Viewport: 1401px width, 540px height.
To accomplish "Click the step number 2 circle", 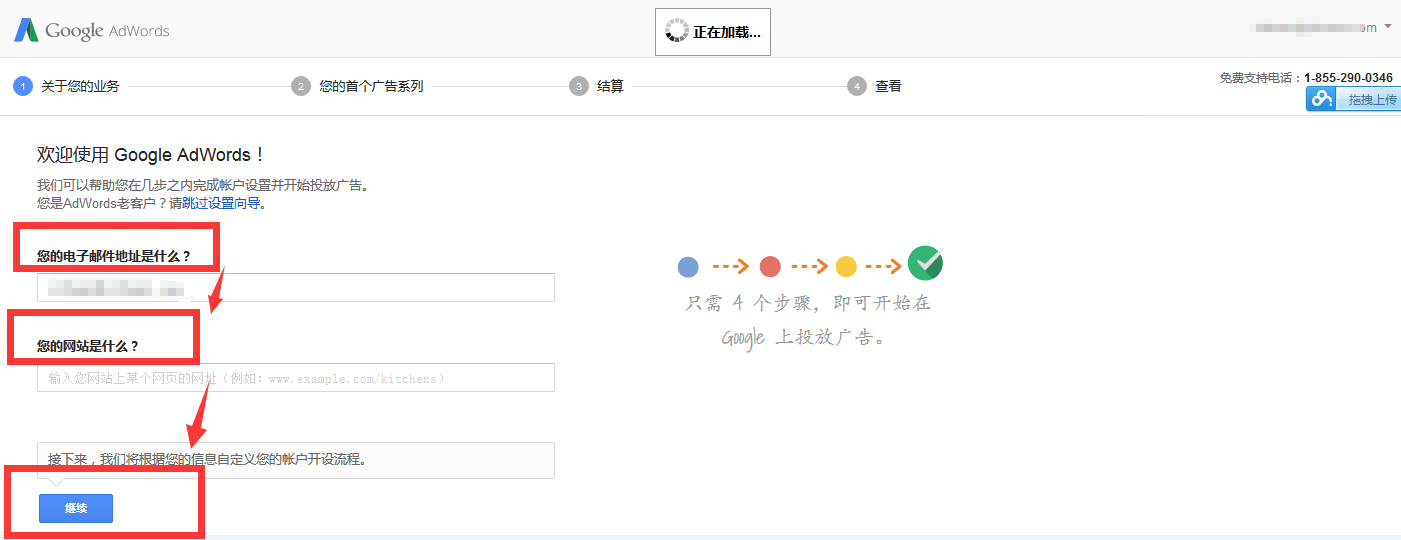I will 301,86.
